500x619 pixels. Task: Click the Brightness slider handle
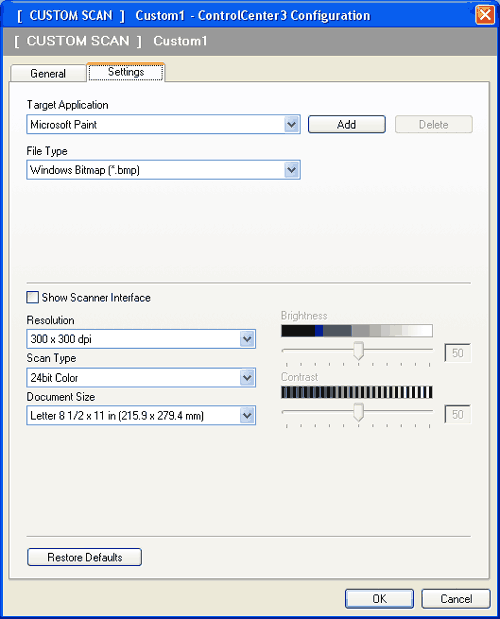click(358, 351)
